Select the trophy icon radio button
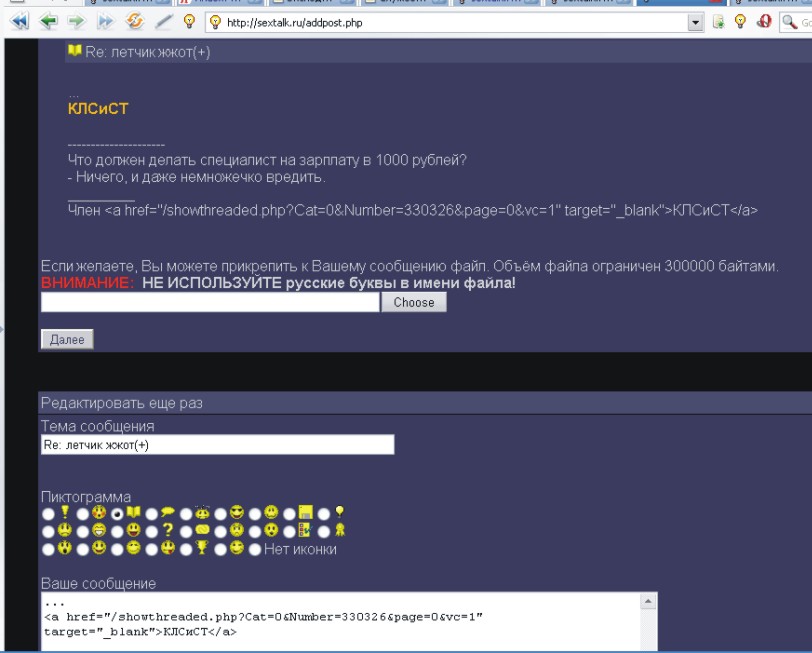The height and width of the screenshot is (653, 812). click(186, 549)
